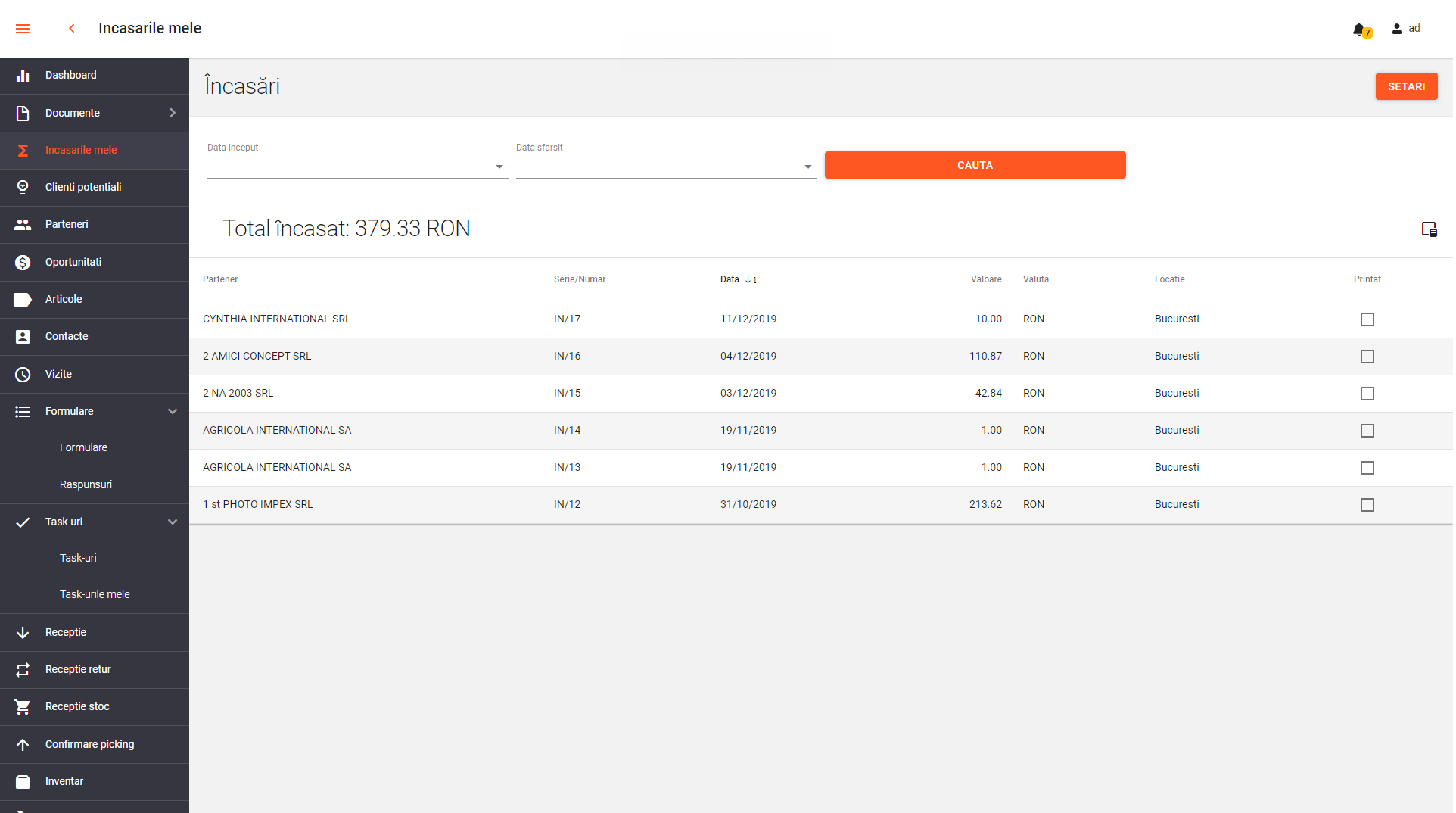Open Oportunitati menu item
Viewport: 1456px width, 813px height.
(73, 262)
